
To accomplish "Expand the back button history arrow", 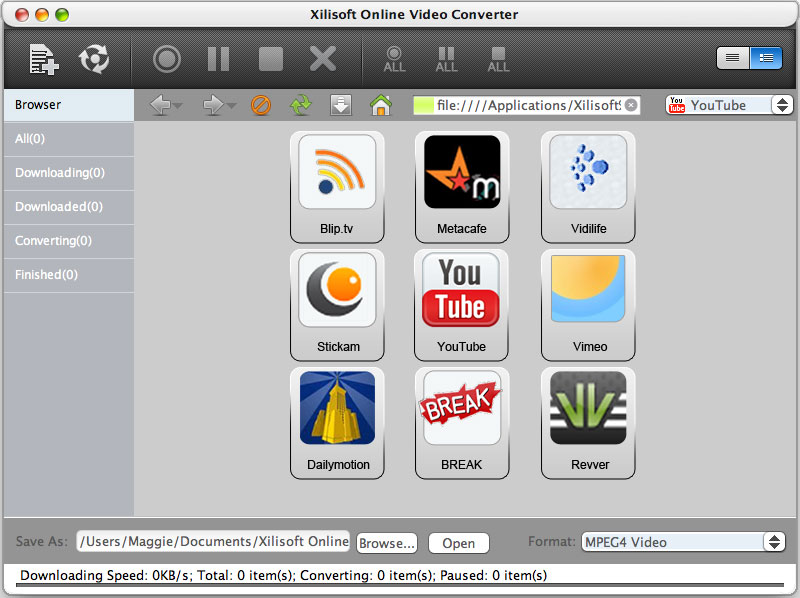I will (x=177, y=106).
